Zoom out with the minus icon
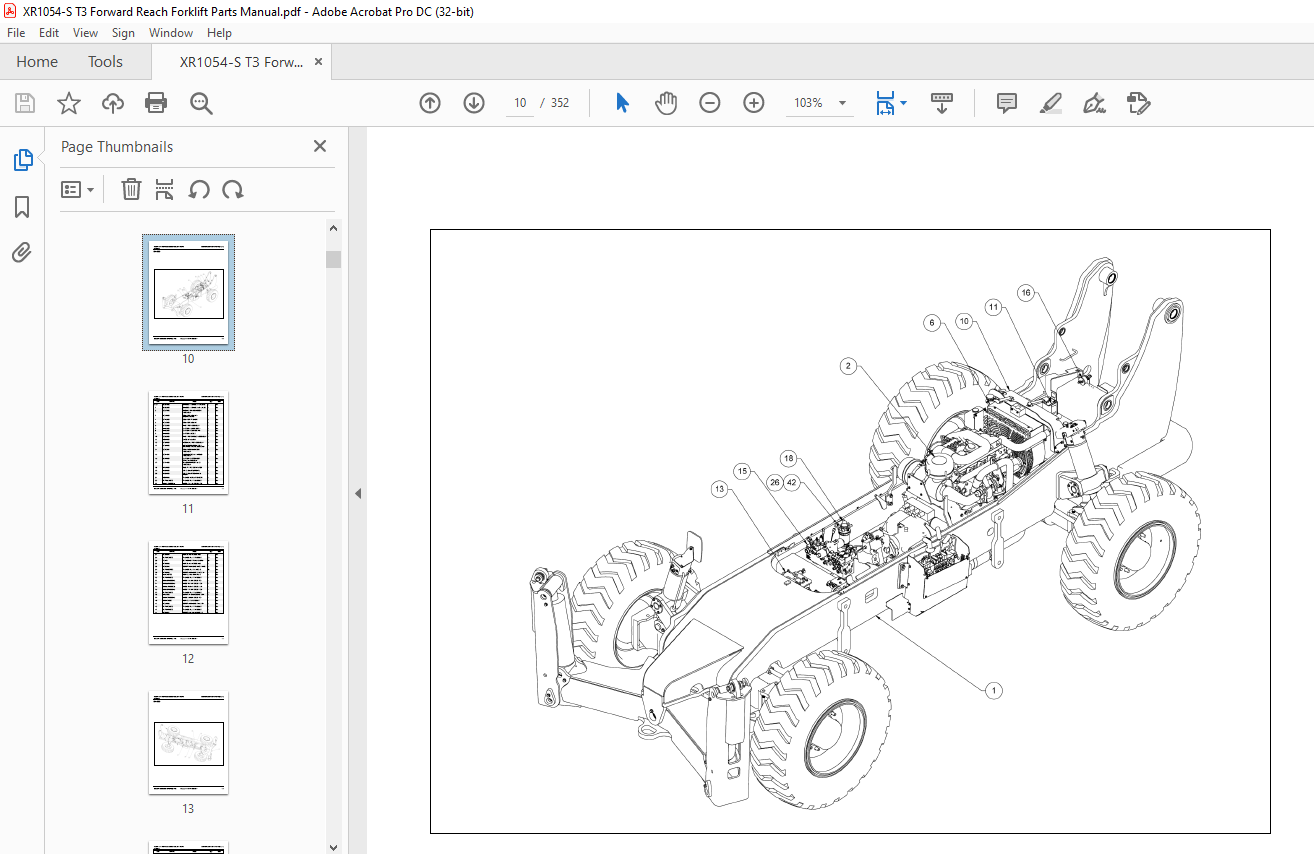Screen dimensions: 1314x854 tap(710, 103)
